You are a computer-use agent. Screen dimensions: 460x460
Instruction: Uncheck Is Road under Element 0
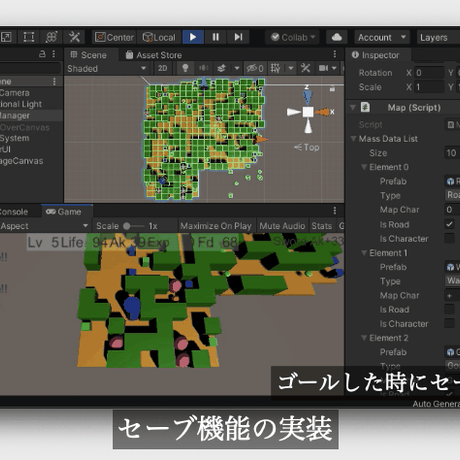[x=449, y=224]
